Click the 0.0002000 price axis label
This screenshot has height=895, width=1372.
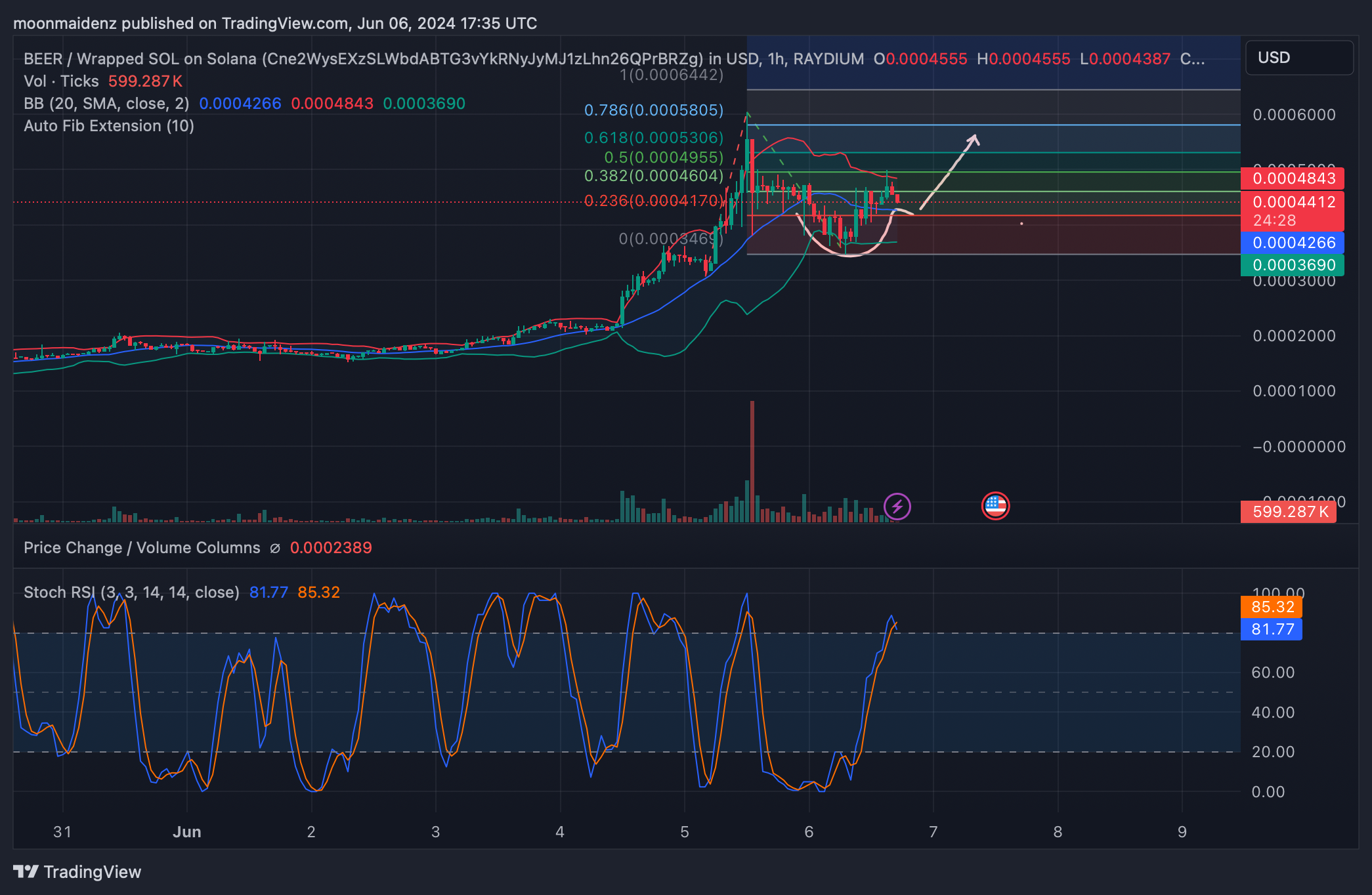pos(1294,336)
